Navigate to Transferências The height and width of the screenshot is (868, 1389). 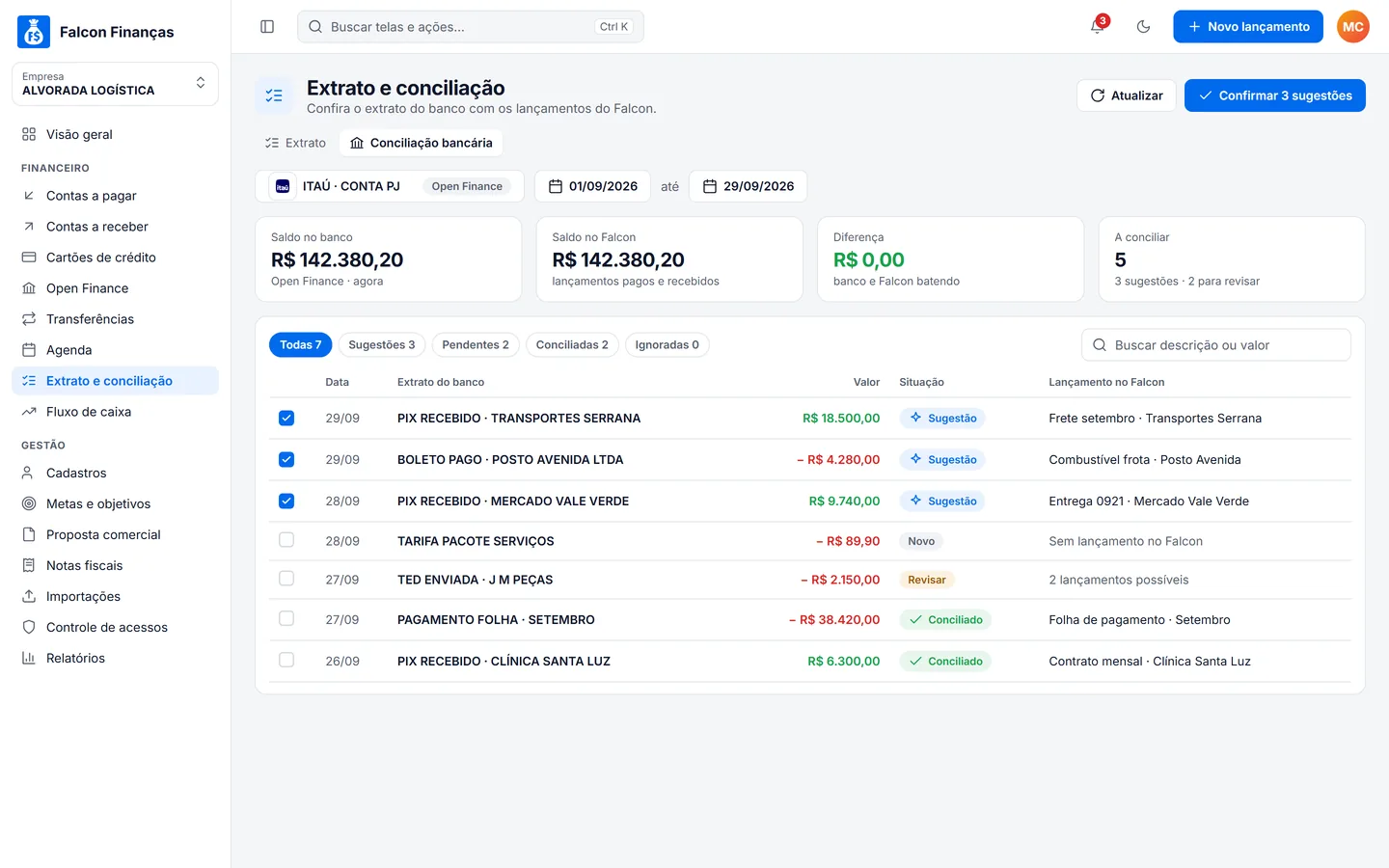(x=115, y=319)
